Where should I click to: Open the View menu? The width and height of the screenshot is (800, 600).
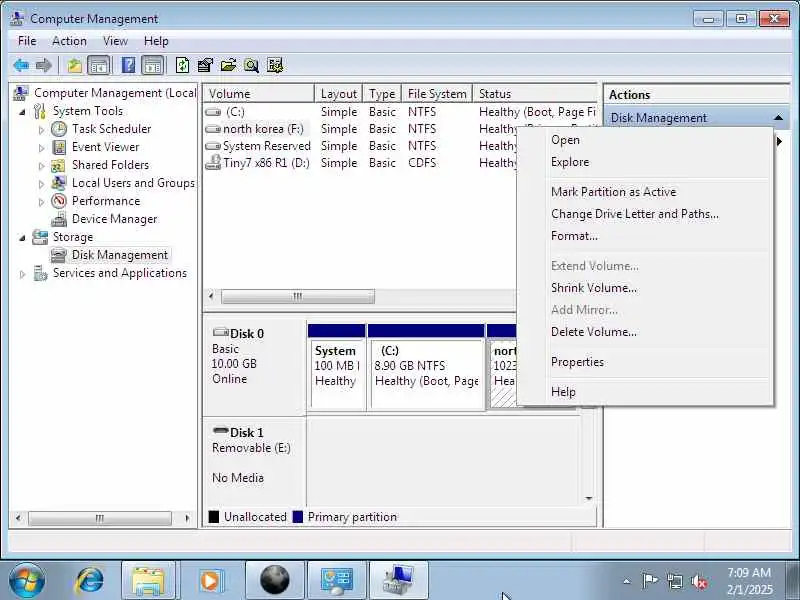pos(115,41)
